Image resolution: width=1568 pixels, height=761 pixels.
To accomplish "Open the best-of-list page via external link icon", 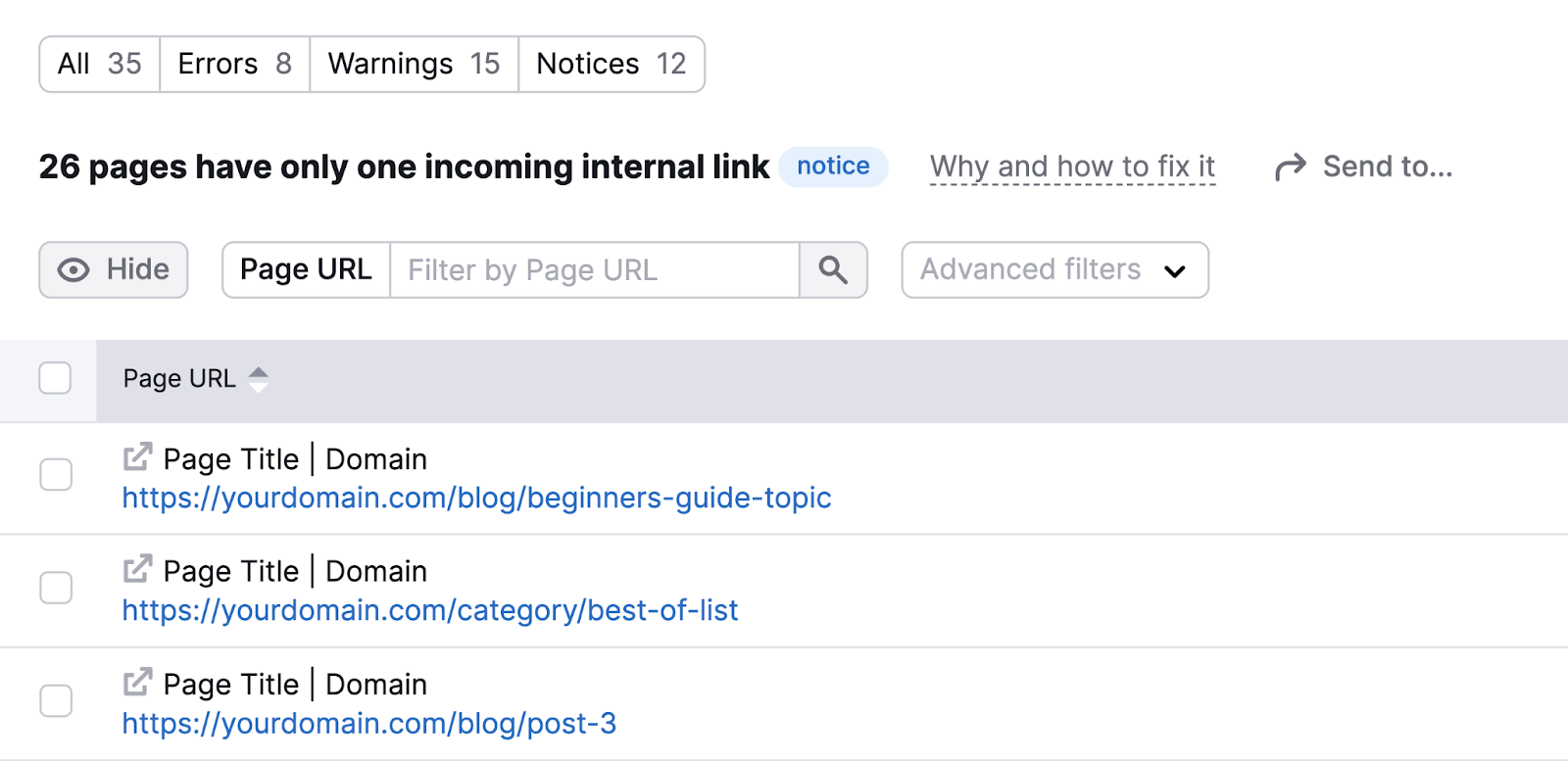I will (137, 569).
